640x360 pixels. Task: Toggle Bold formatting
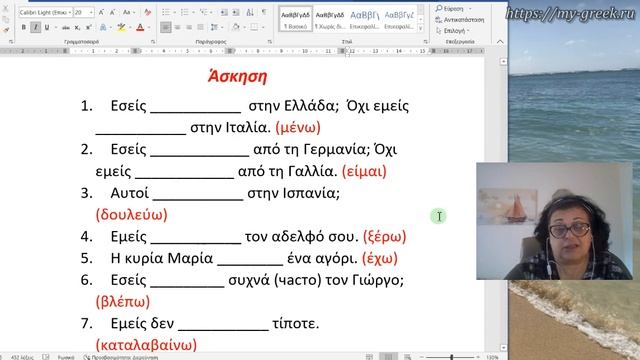point(24,27)
